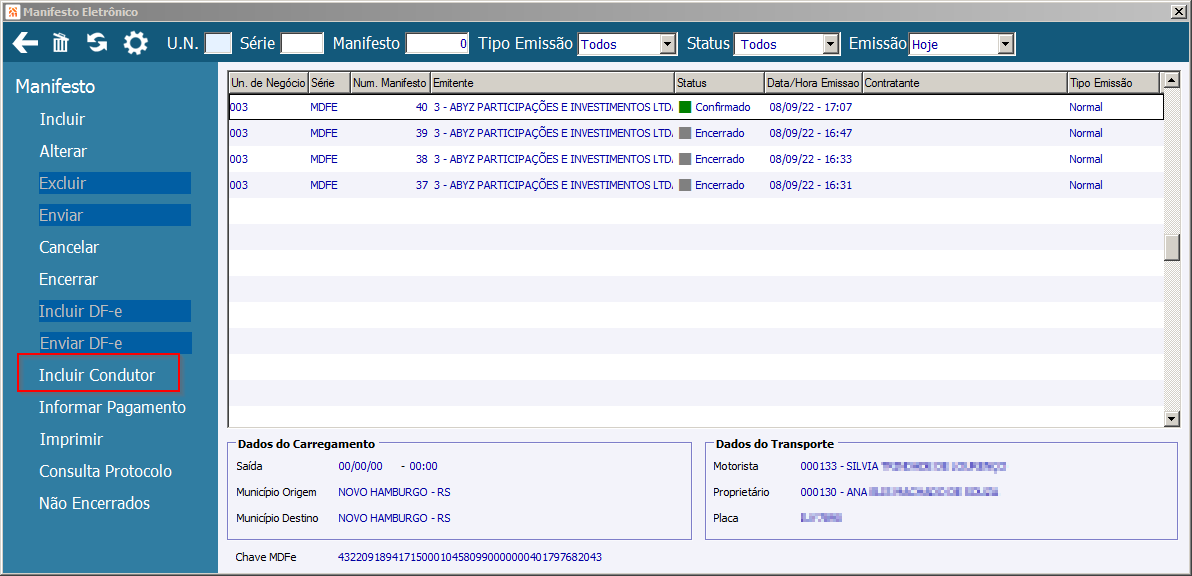This screenshot has height=576, width=1192.
Task: Select the Excluir menu option
Action: point(115,183)
